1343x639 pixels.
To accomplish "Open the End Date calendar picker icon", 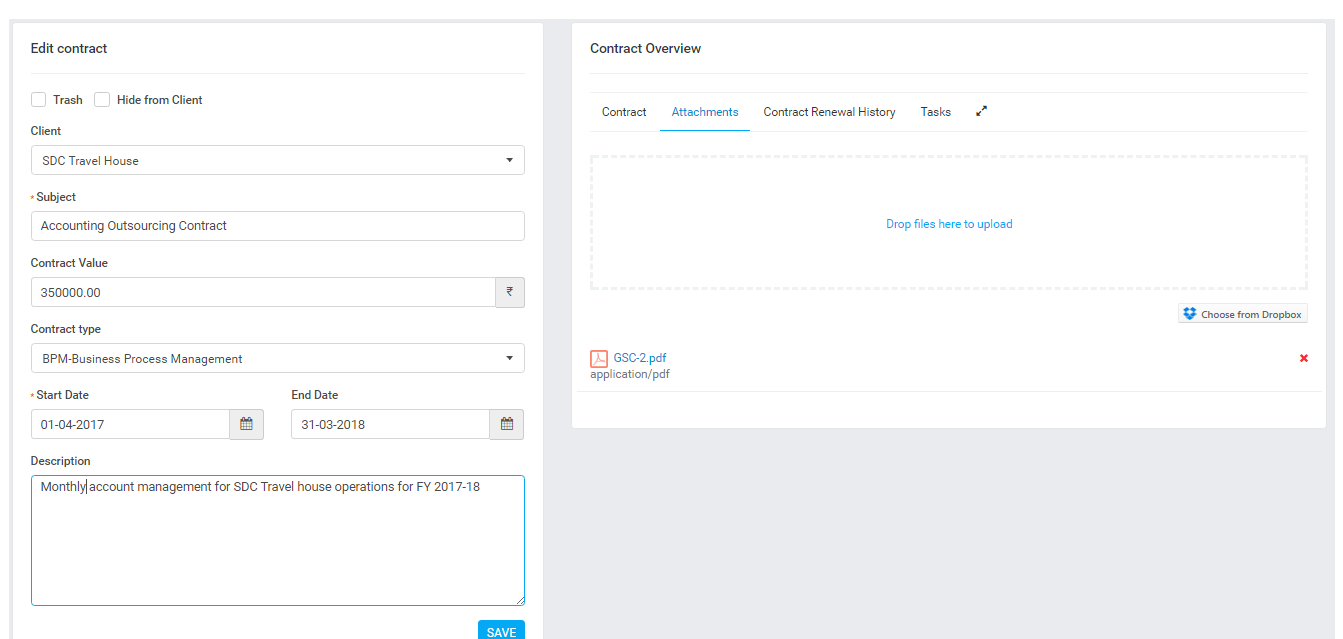I will click(x=506, y=424).
